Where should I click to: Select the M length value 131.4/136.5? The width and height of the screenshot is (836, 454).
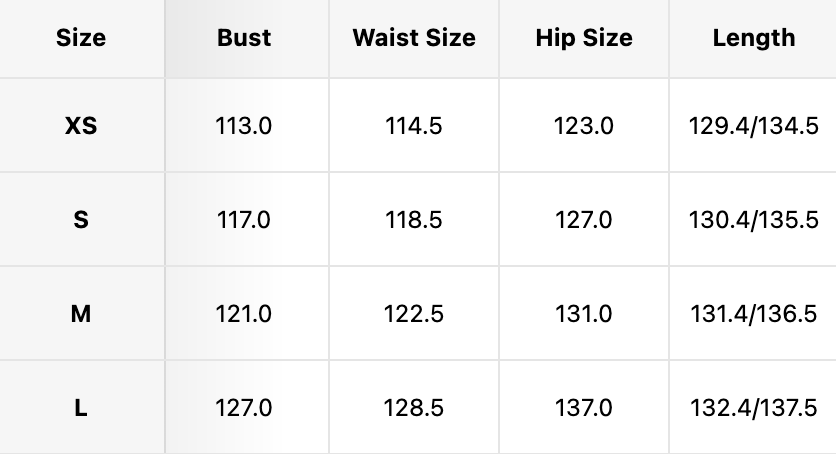(754, 314)
